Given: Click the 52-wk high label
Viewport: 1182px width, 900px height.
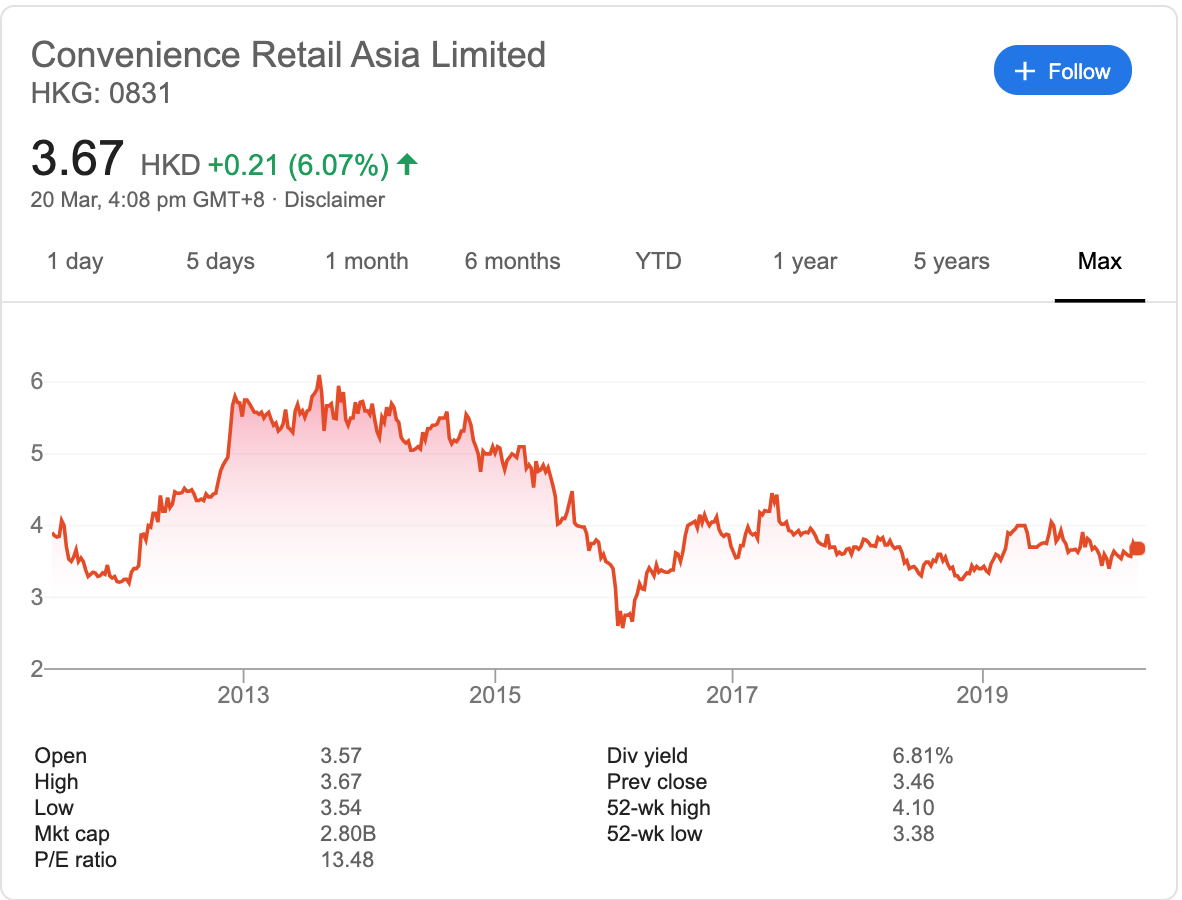Looking at the screenshot, I should click(x=658, y=807).
